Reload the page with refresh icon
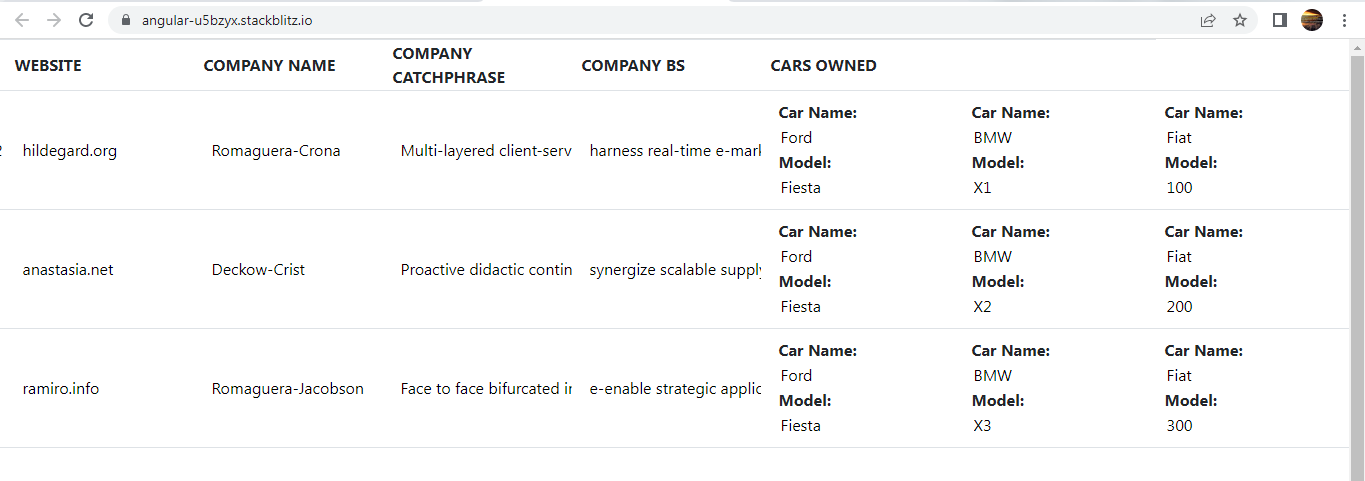1365x481 pixels. click(x=86, y=20)
